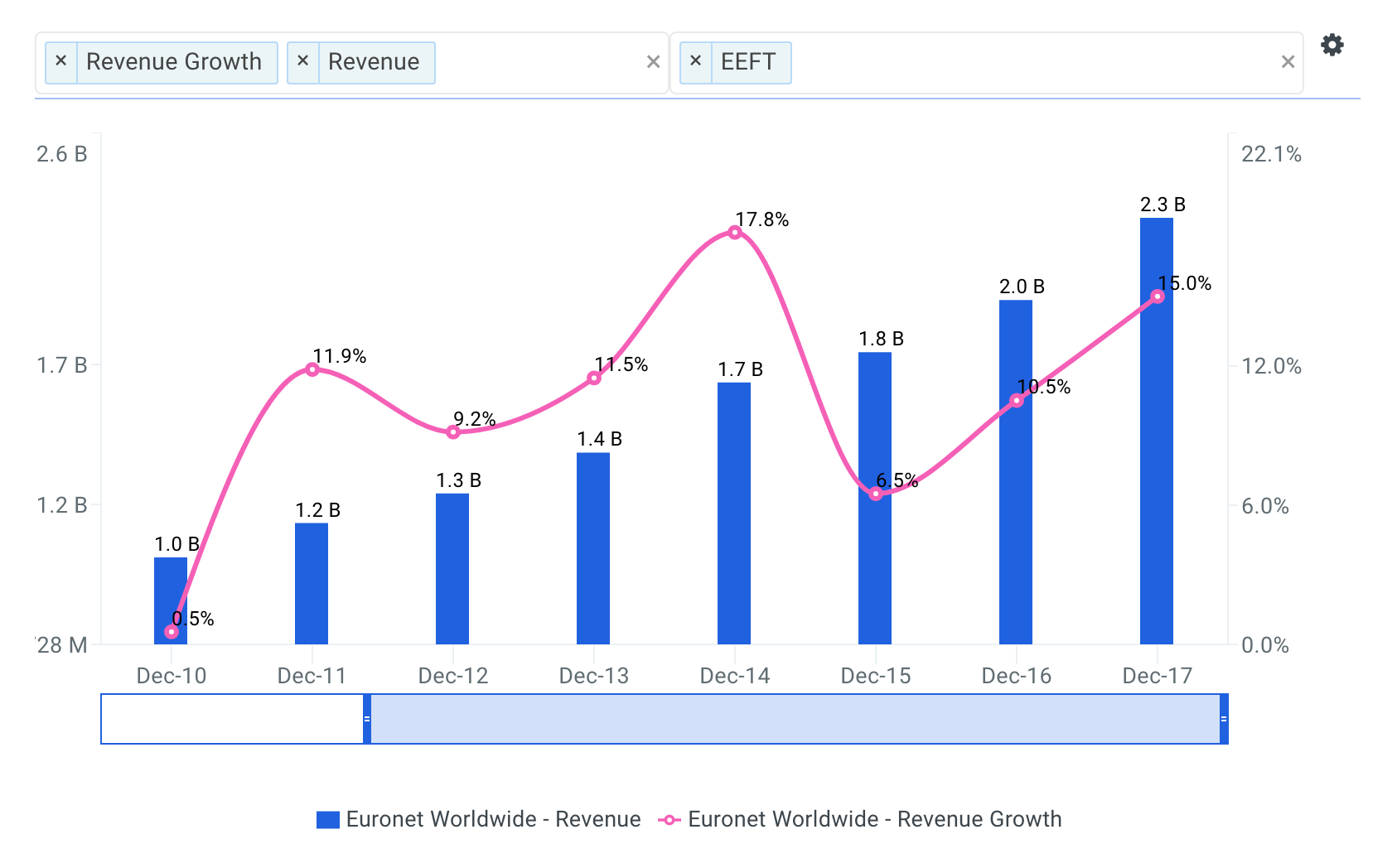The image size is (1397, 868).
Task: Click the right handle of range selector
Action: tap(1224, 719)
